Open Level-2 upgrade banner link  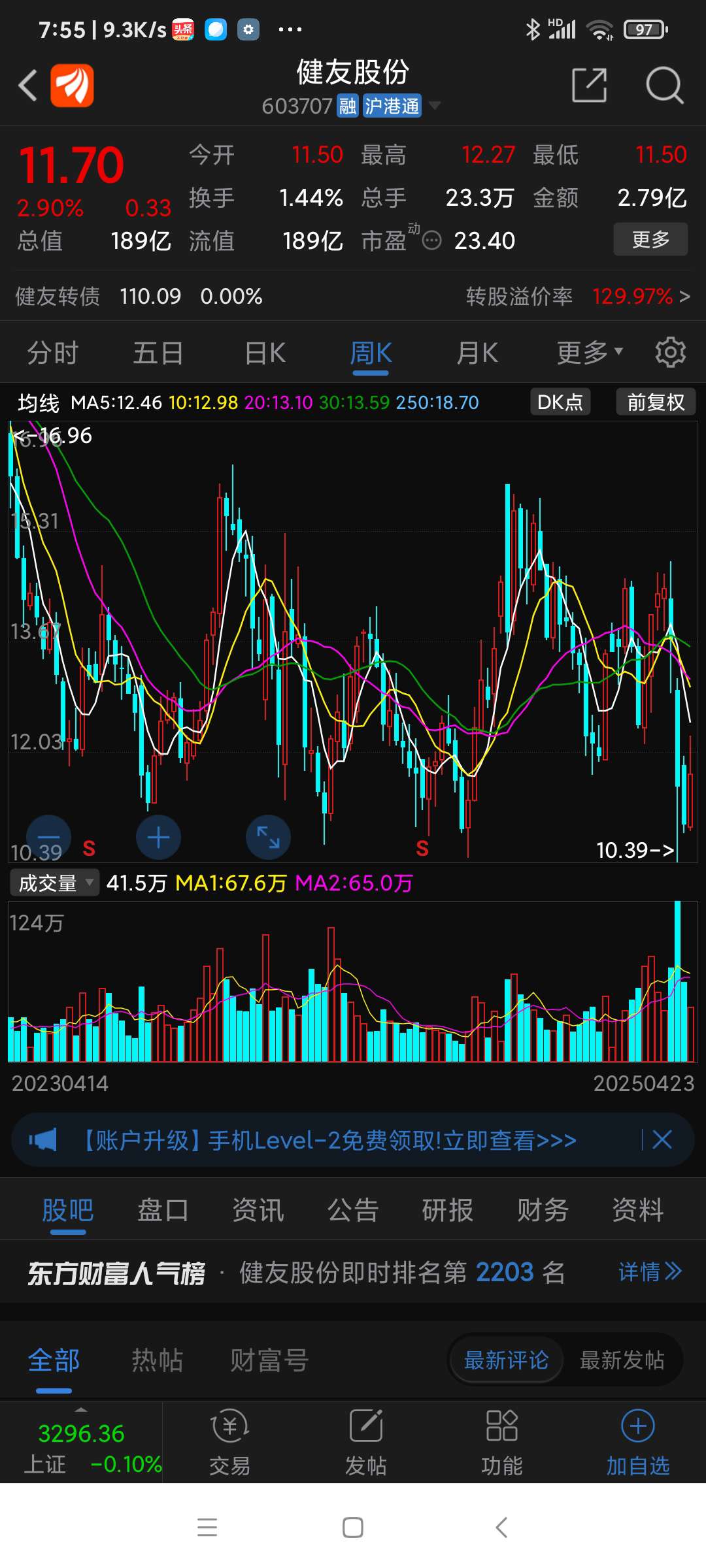(x=326, y=1140)
